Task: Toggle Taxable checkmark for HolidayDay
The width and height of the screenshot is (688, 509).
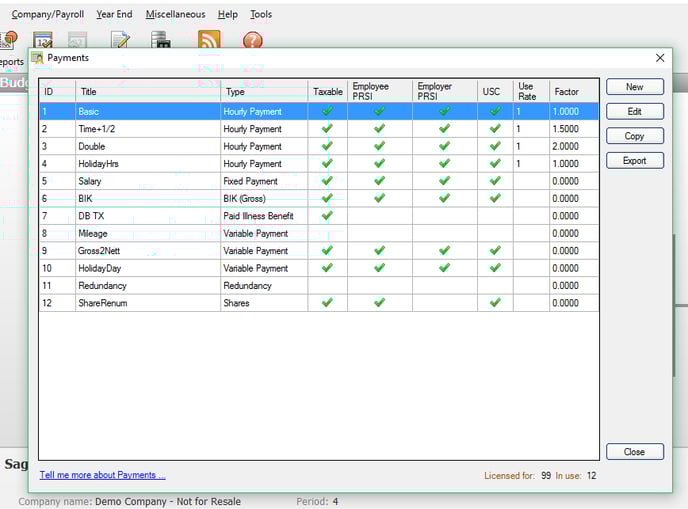Action: coord(327,268)
